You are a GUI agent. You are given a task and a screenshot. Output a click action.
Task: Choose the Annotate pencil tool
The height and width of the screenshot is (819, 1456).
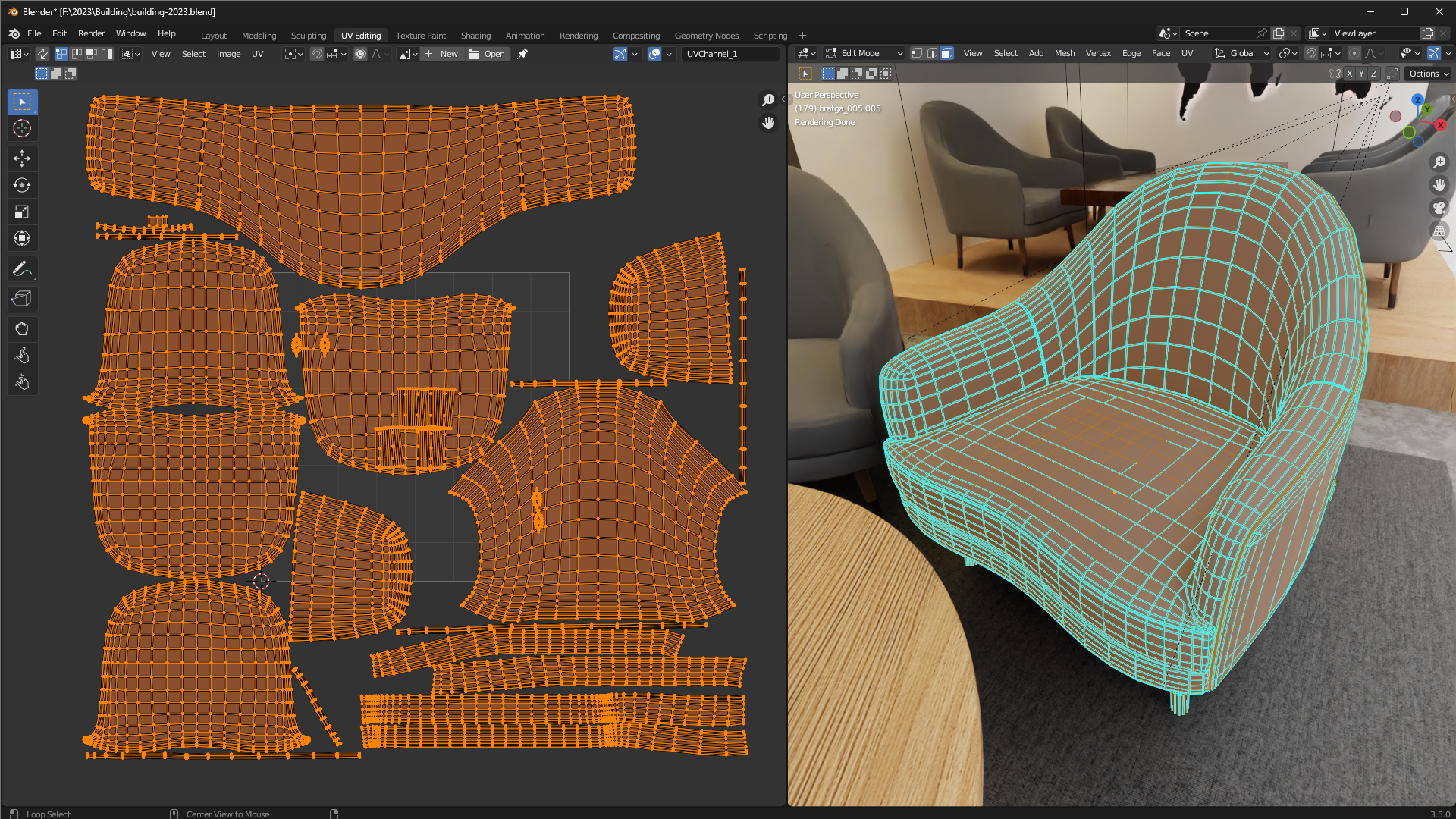pos(21,268)
